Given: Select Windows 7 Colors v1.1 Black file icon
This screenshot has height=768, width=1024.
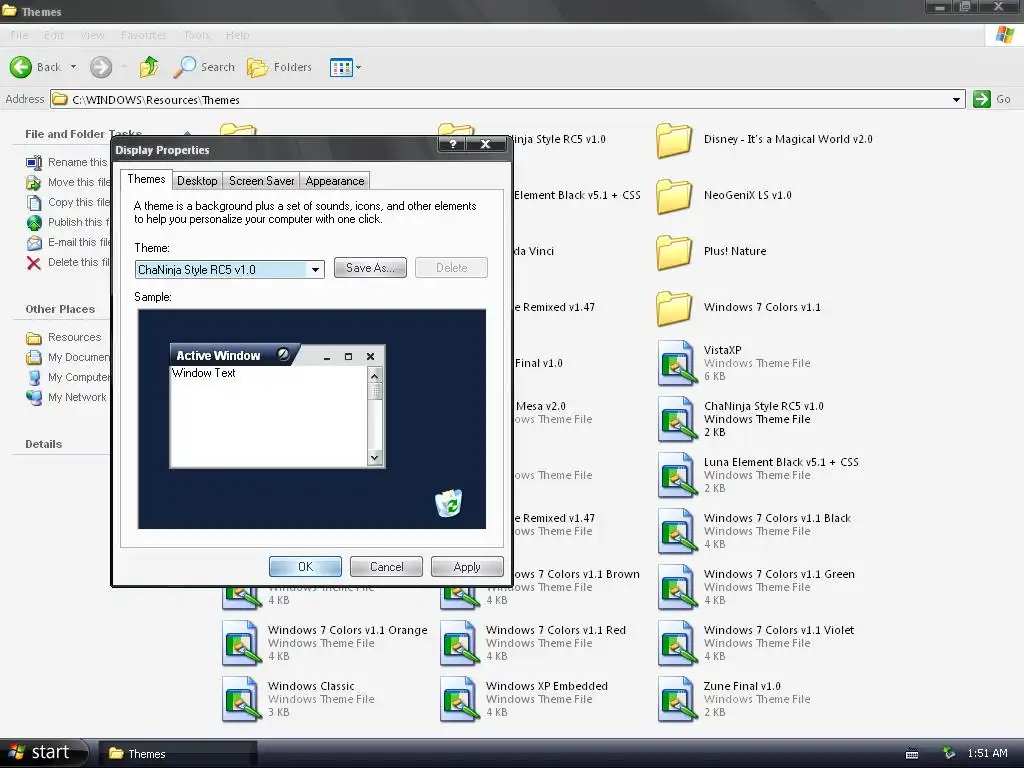Looking at the screenshot, I should [x=676, y=532].
